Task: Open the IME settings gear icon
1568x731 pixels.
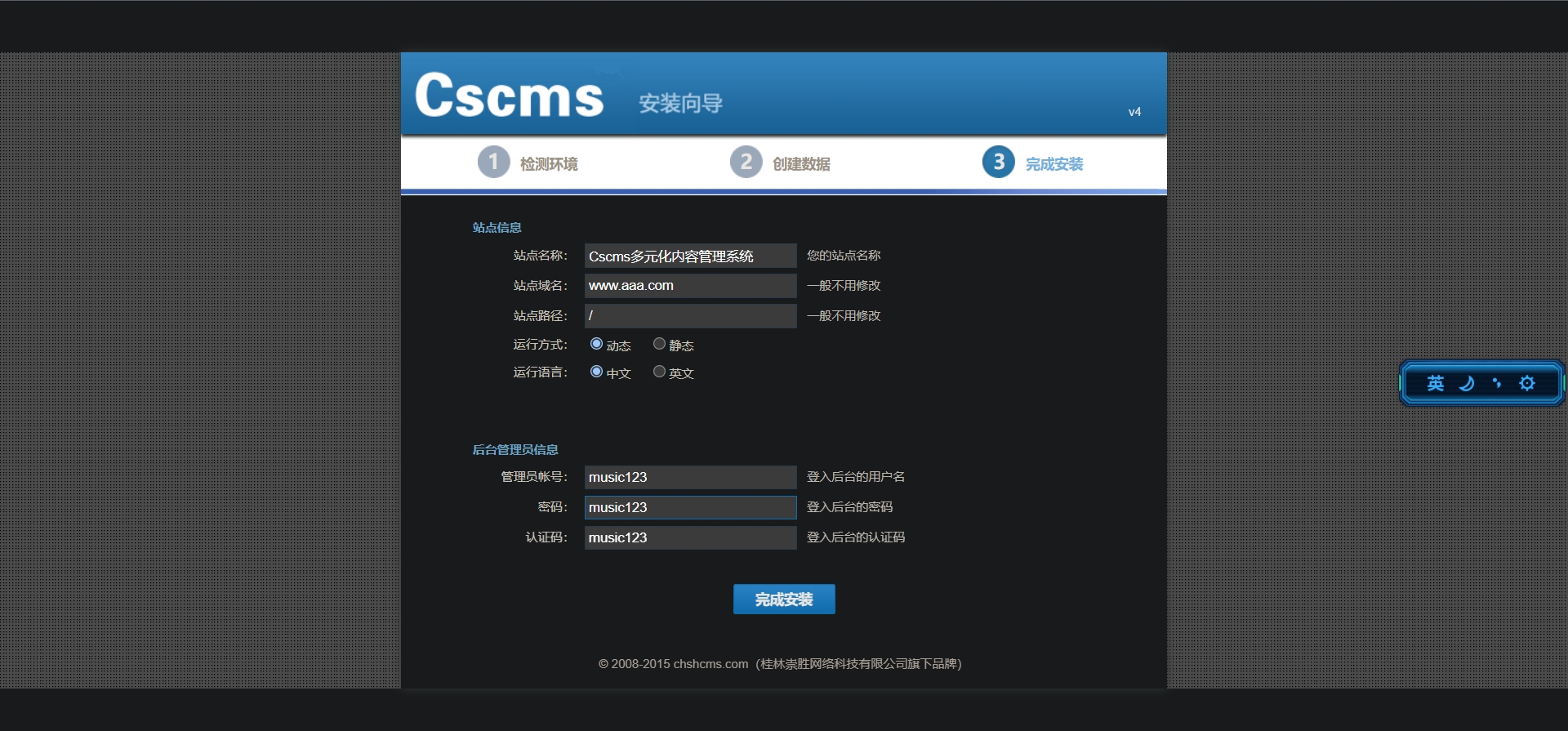Action: (1526, 383)
